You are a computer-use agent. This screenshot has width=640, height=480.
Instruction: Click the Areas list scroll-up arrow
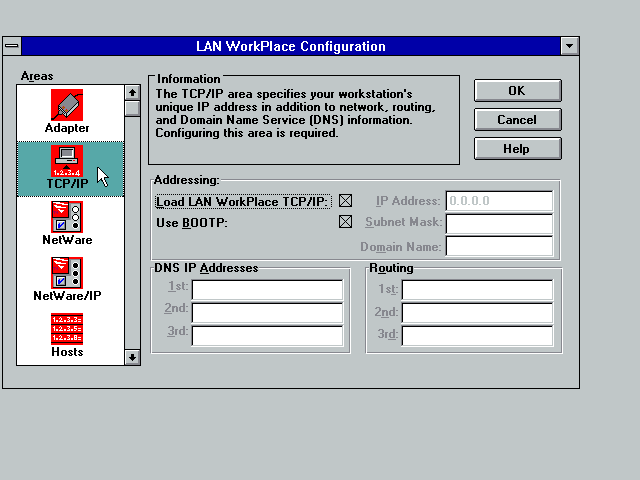[x=132, y=93]
